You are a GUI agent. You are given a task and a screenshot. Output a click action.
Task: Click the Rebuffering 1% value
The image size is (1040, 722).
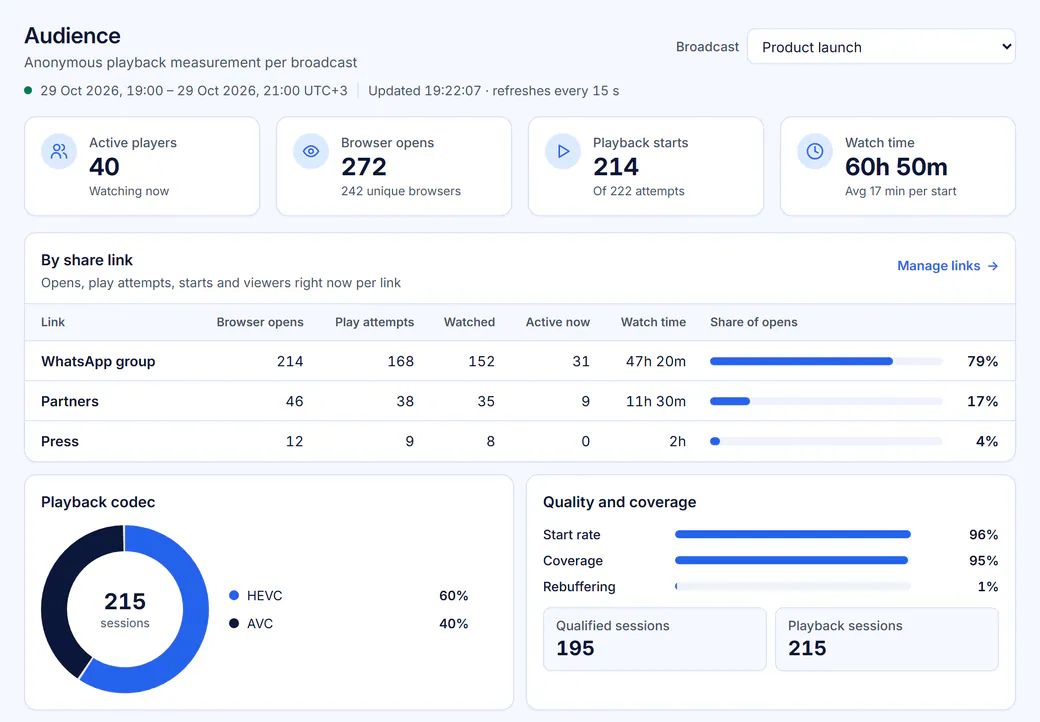[988, 586]
